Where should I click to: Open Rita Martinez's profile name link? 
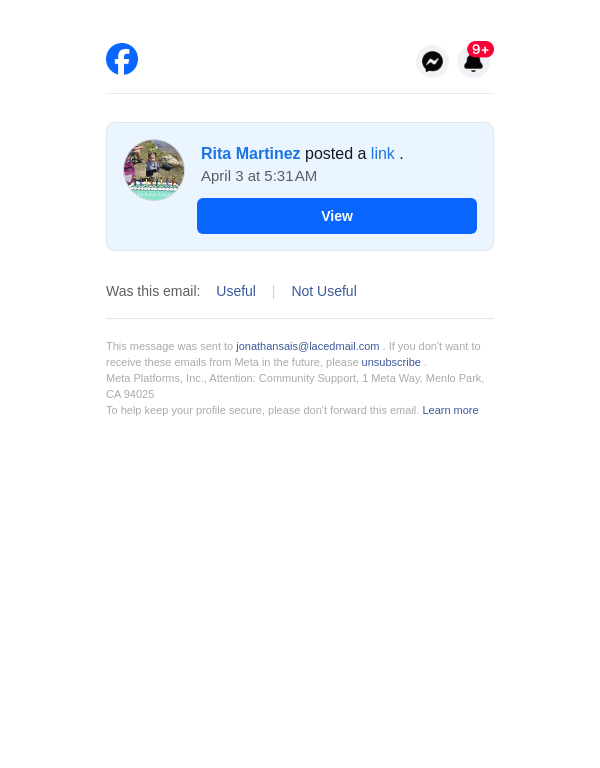click(x=250, y=153)
